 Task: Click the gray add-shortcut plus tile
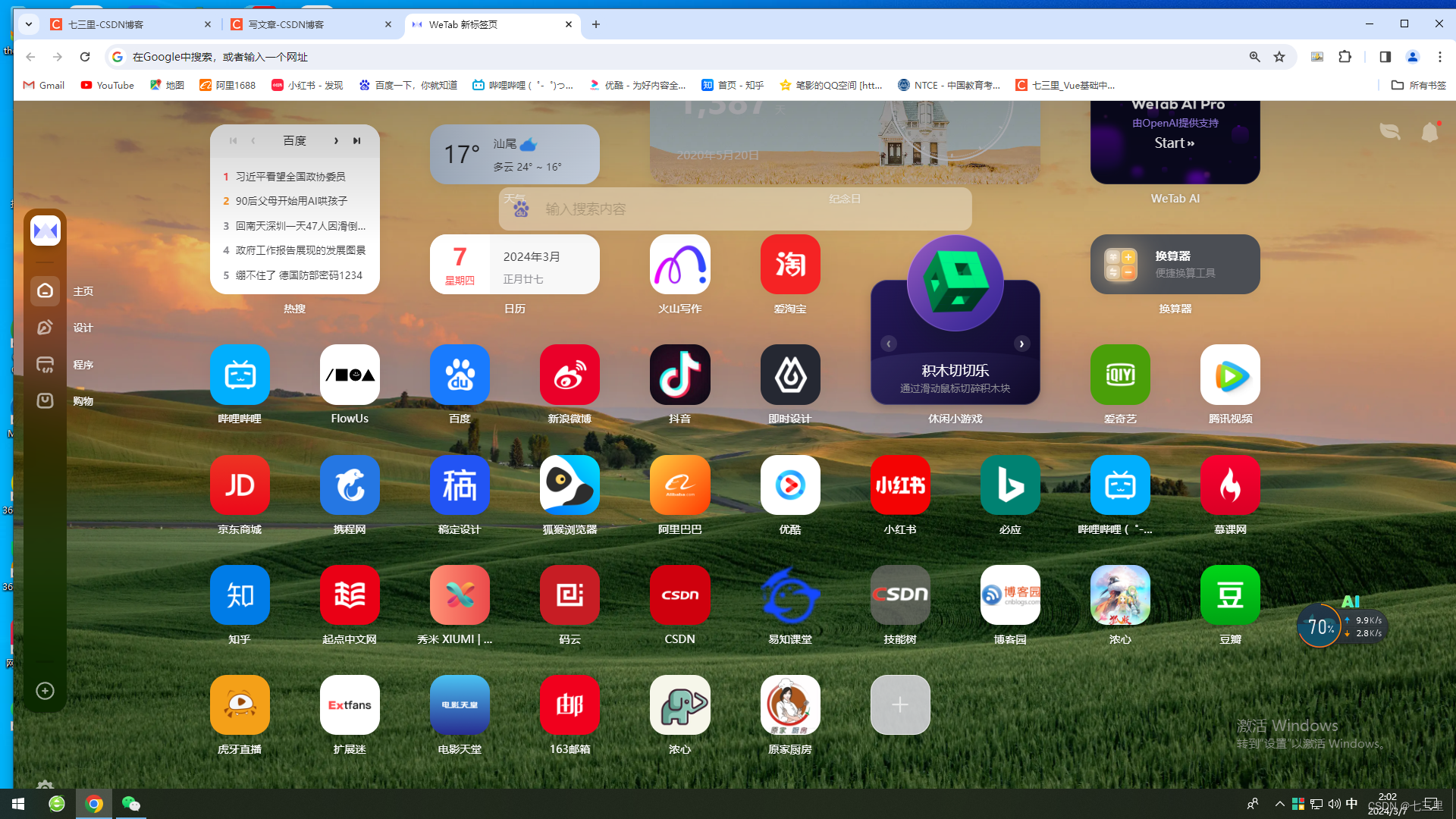tap(900, 705)
